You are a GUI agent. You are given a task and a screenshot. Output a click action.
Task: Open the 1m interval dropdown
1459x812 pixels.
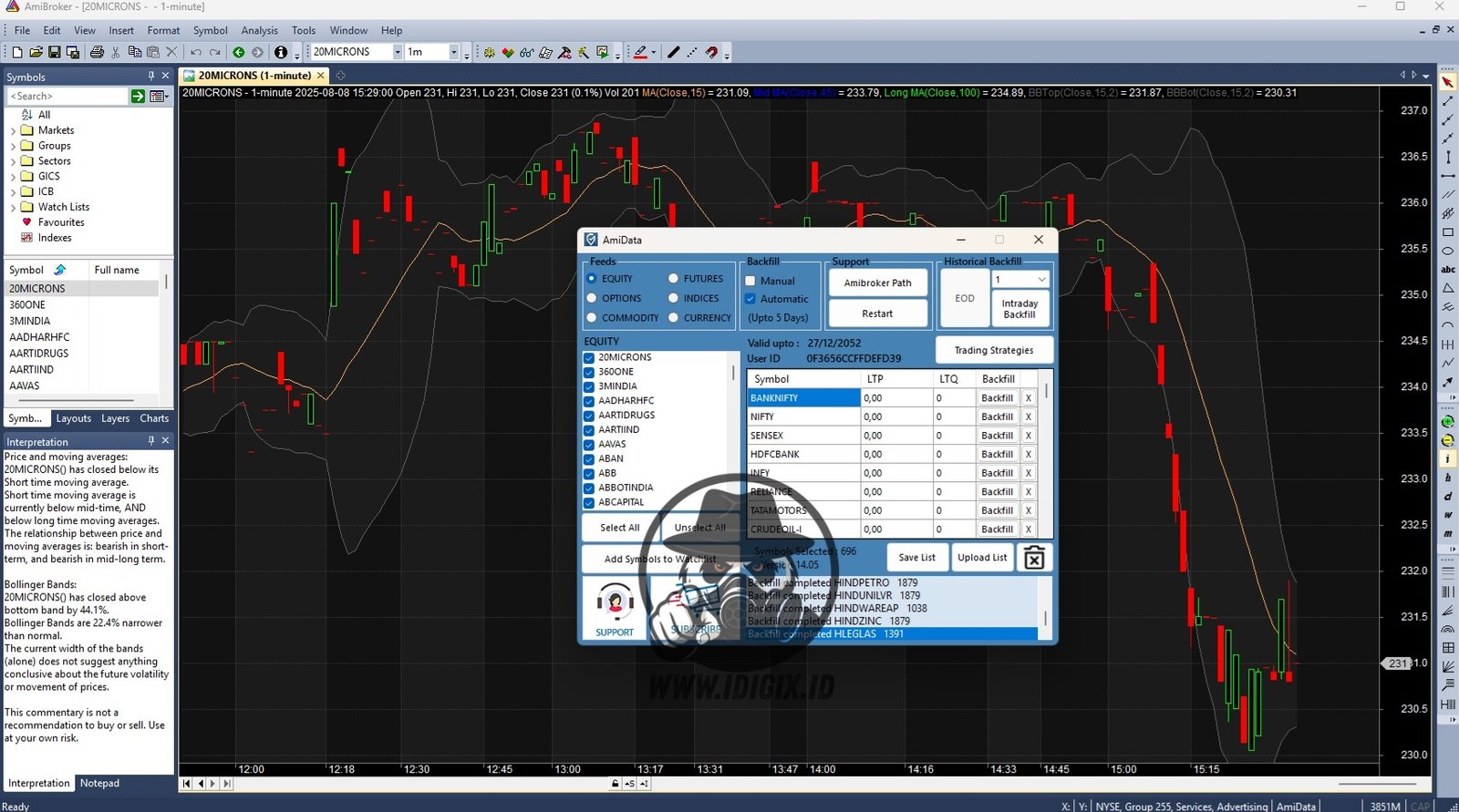pos(454,52)
